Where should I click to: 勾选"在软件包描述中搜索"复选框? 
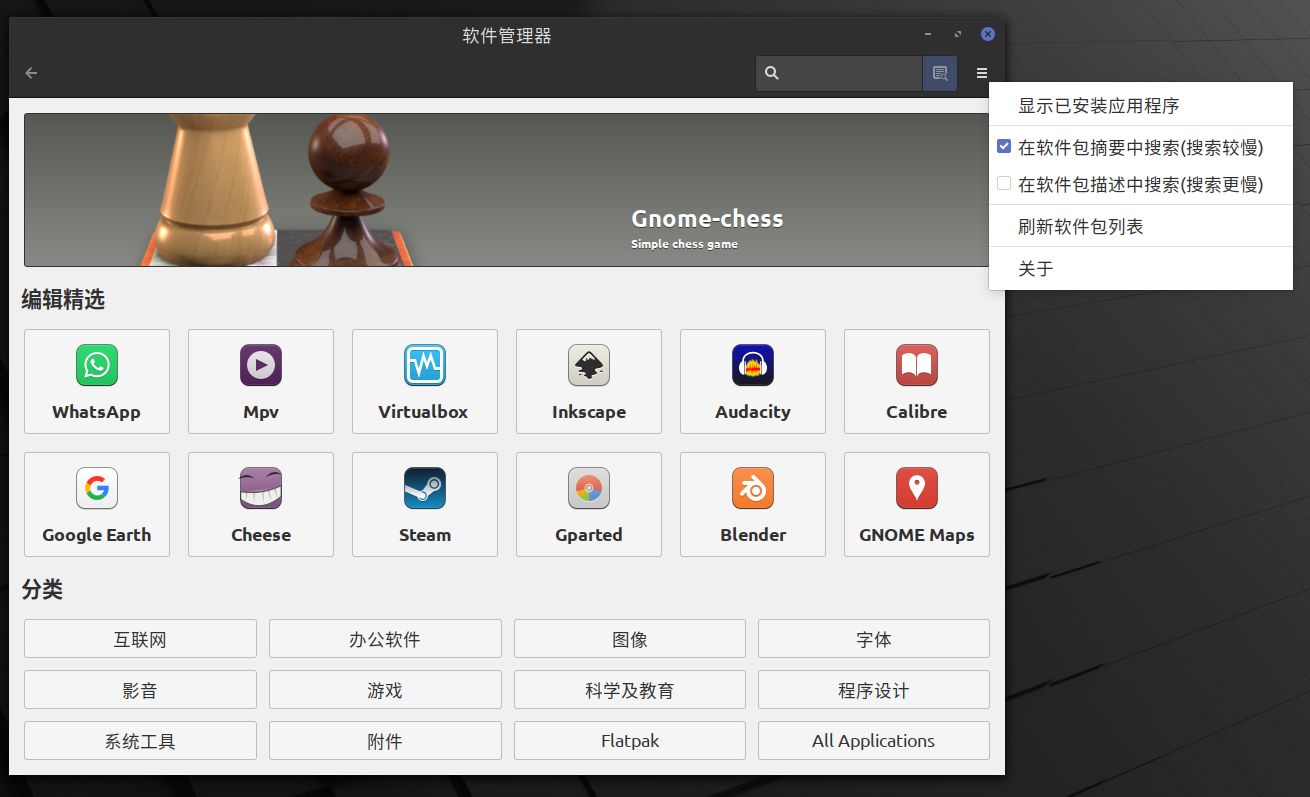point(1003,183)
